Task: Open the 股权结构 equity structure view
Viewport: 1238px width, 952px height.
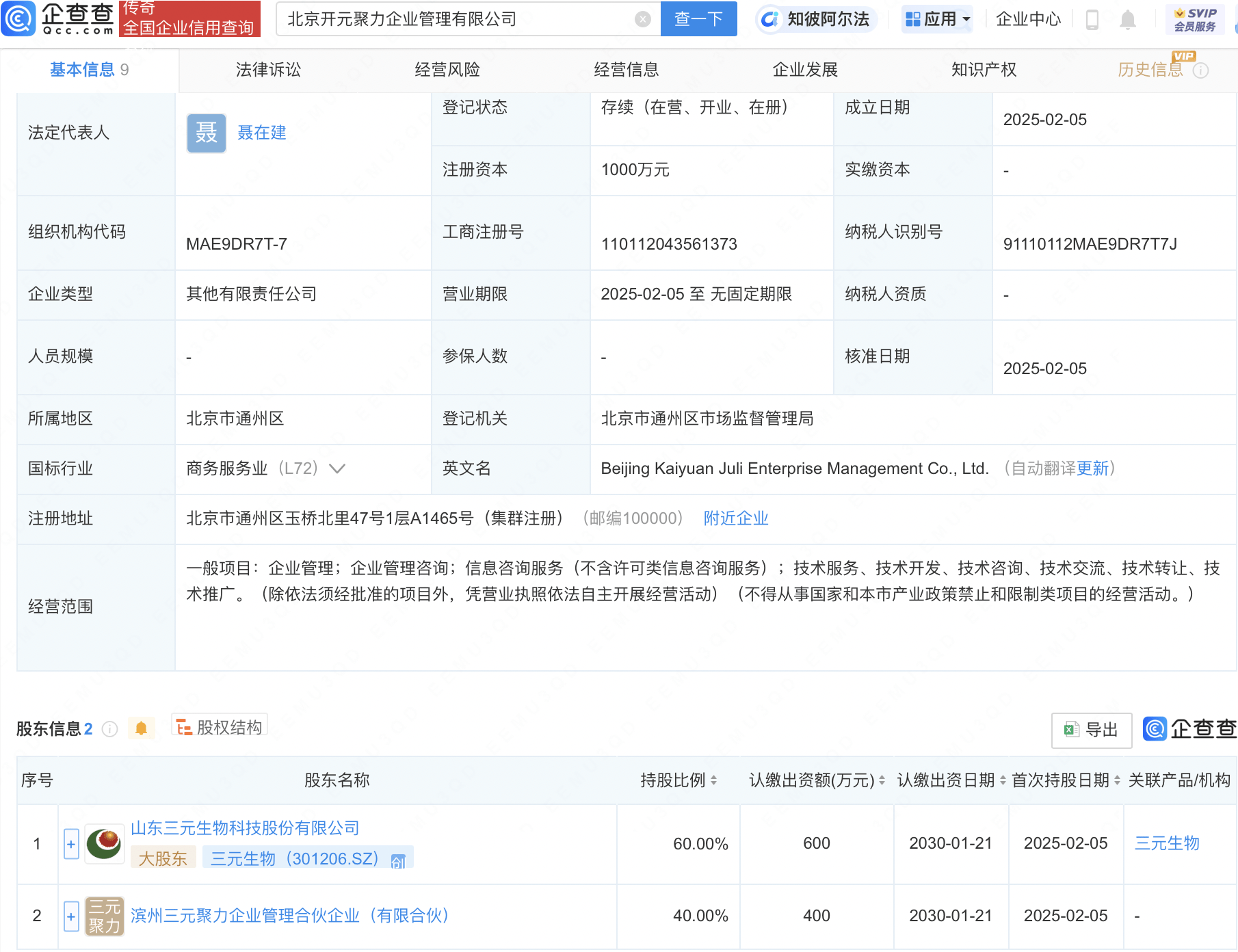Action: (x=219, y=727)
